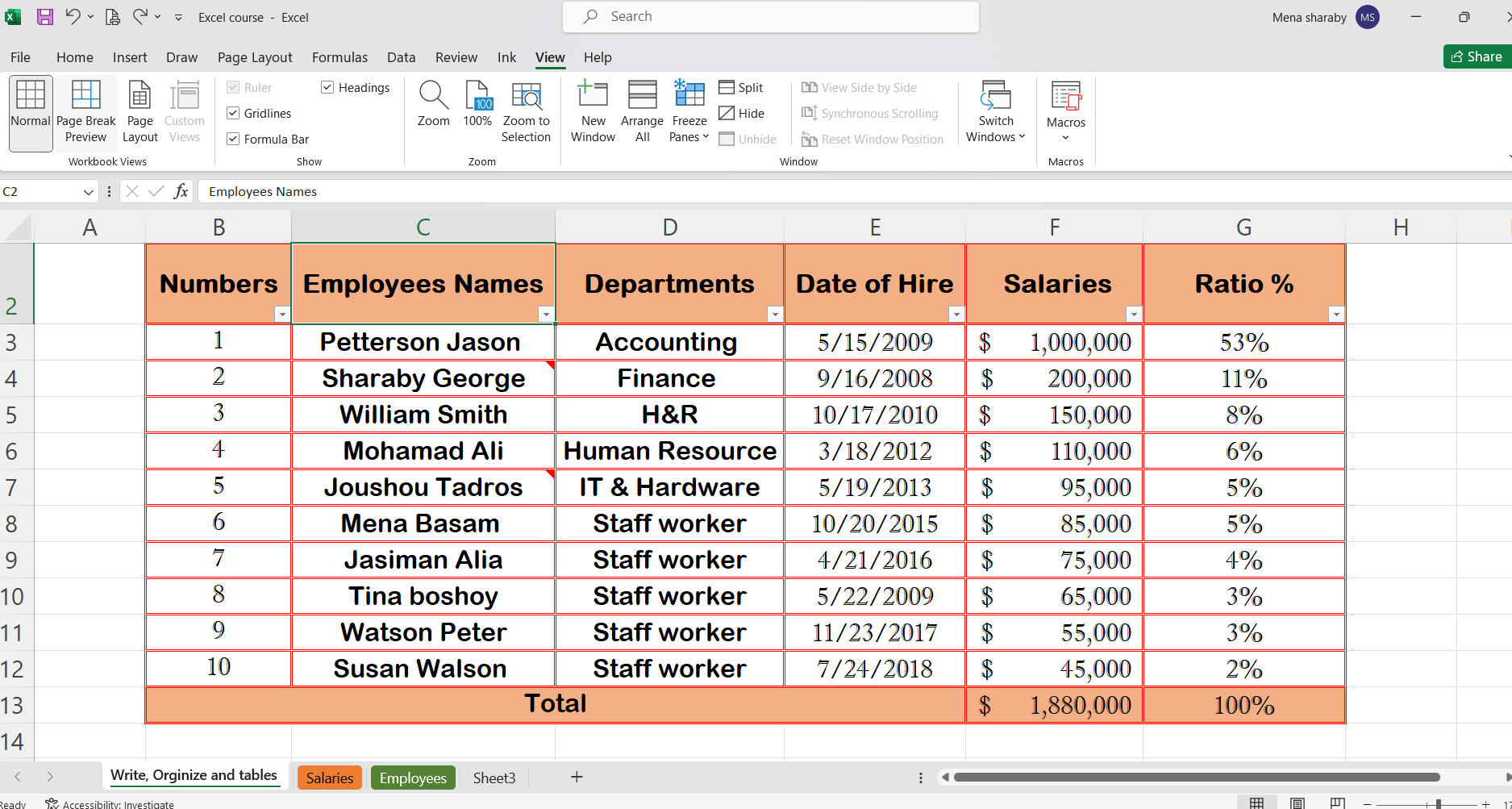Open Salaries column filter dropdown
Image resolution: width=1512 pixels, height=809 pixels.
pos(1134,314)
